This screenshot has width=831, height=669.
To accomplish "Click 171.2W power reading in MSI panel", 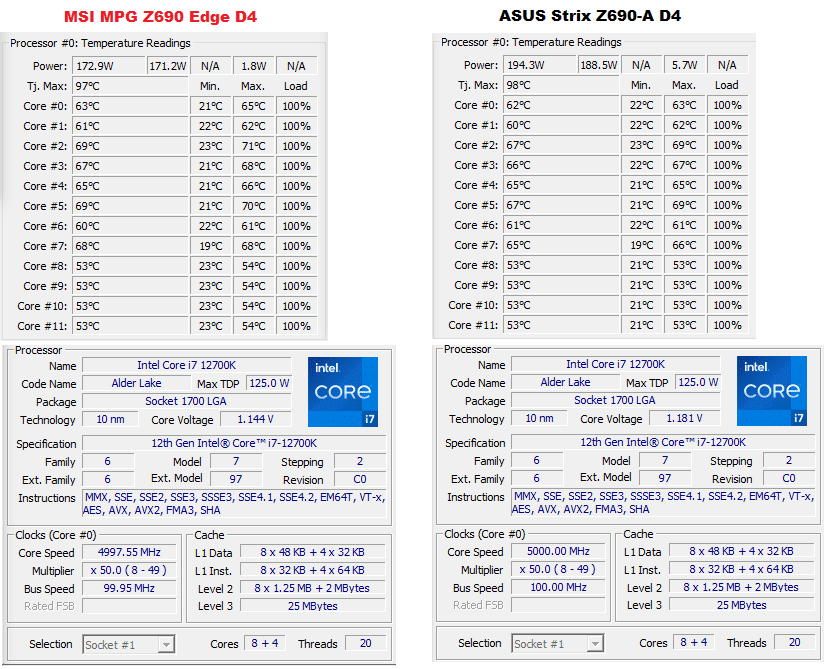I will click(167, 66).
